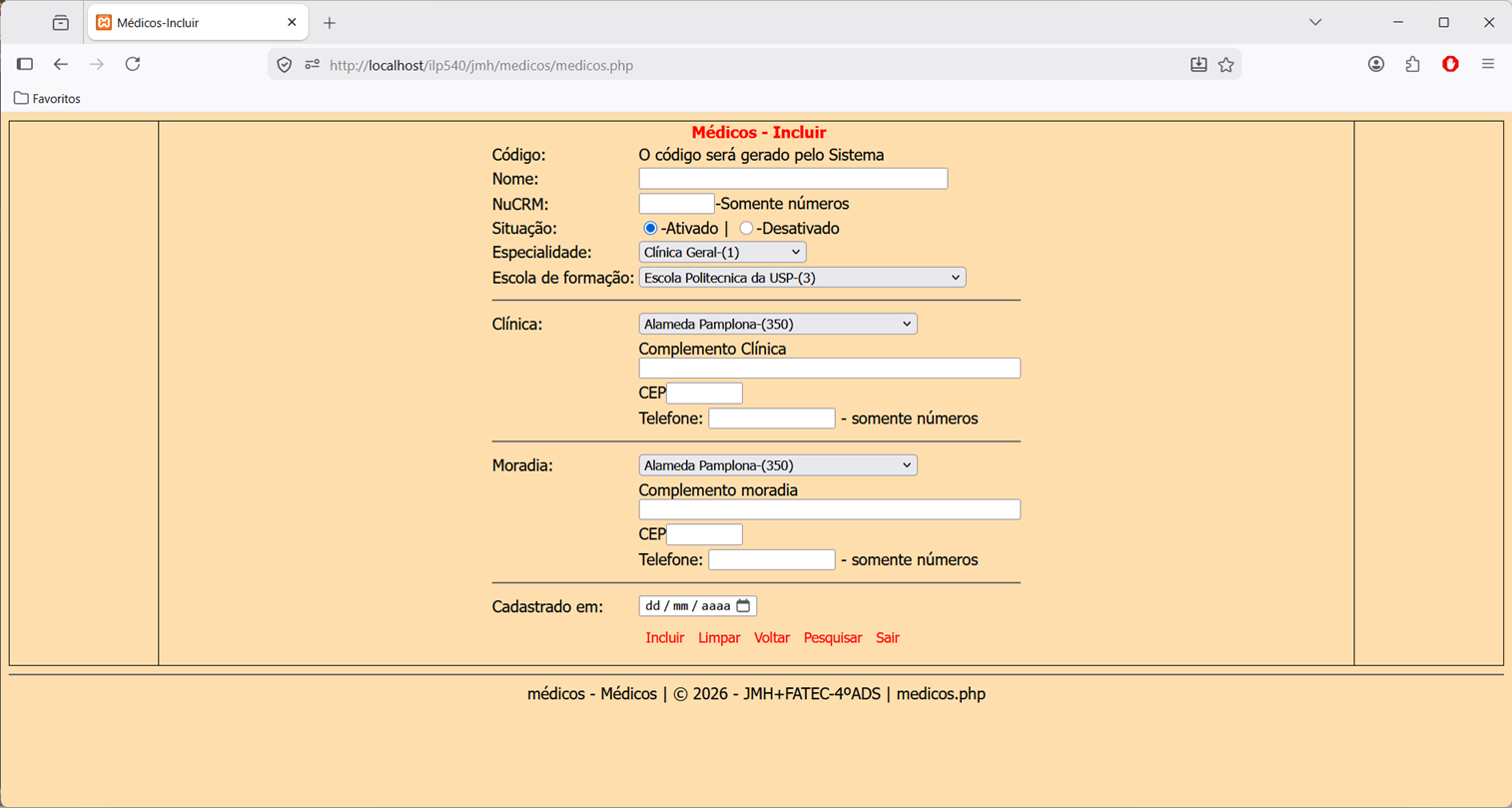
Task: Click the Complemento Clínica text field
Action: 830,368
